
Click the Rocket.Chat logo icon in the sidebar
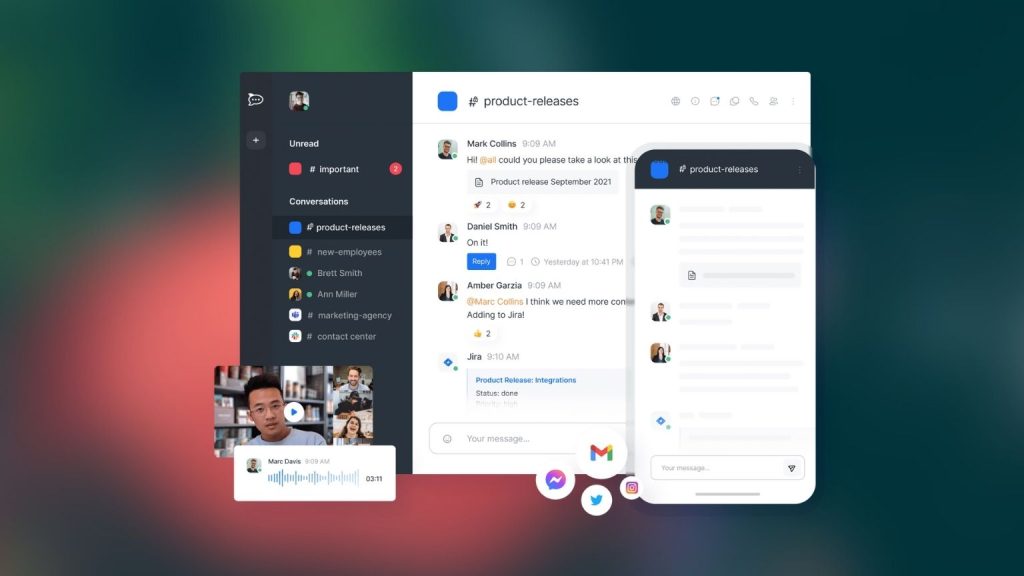tap(255, 99)
